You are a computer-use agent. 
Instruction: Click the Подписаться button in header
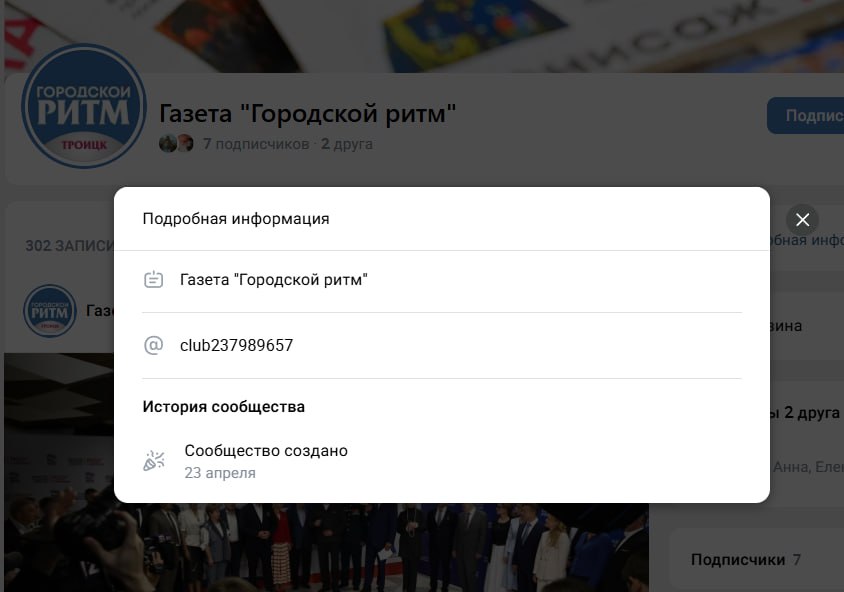coord(805,115)
